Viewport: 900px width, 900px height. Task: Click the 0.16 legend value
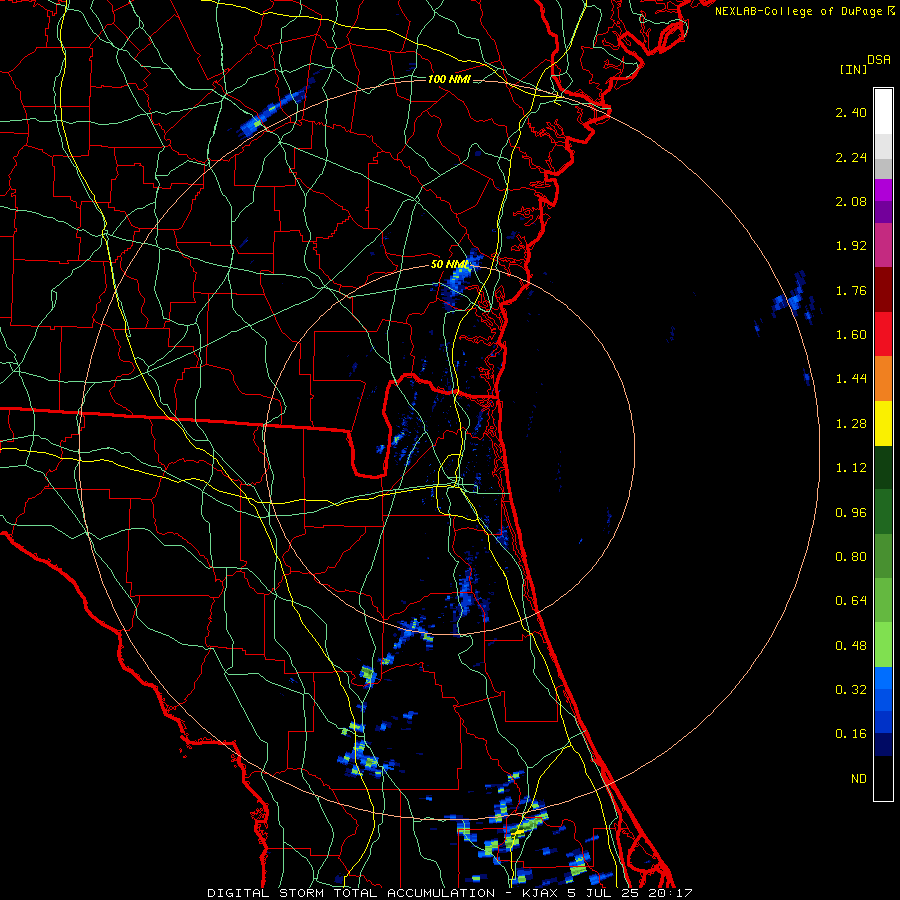[x=851, y=734]
